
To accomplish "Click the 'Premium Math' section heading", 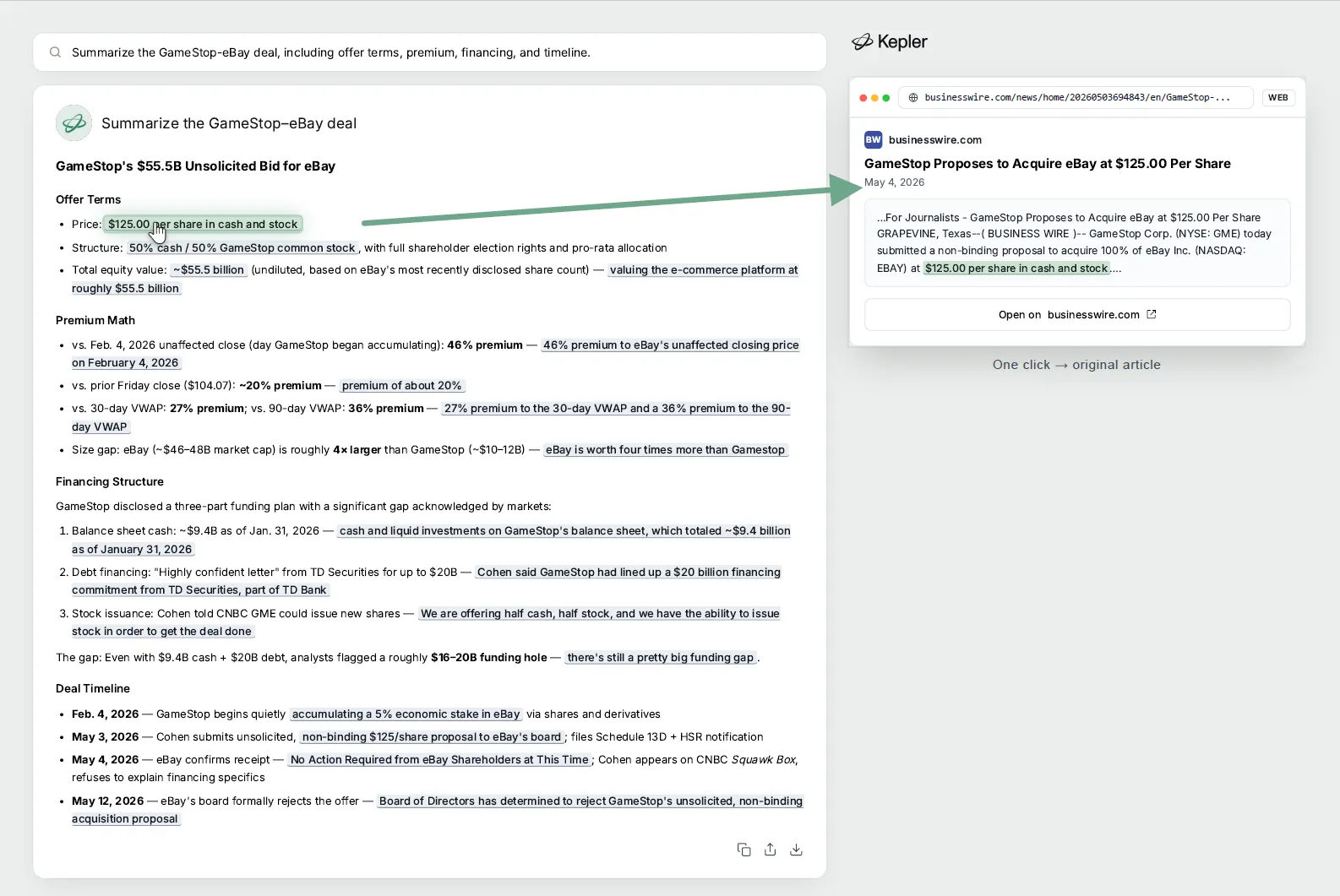I will pyautogui.click(x=95, y=321).
